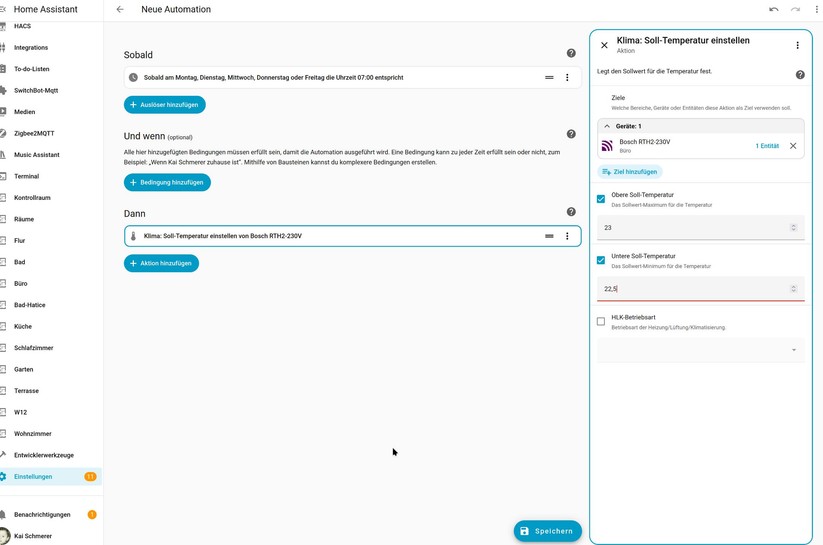Click Obere Soll-Temperatur field showing 23

[x=701, y=227]
